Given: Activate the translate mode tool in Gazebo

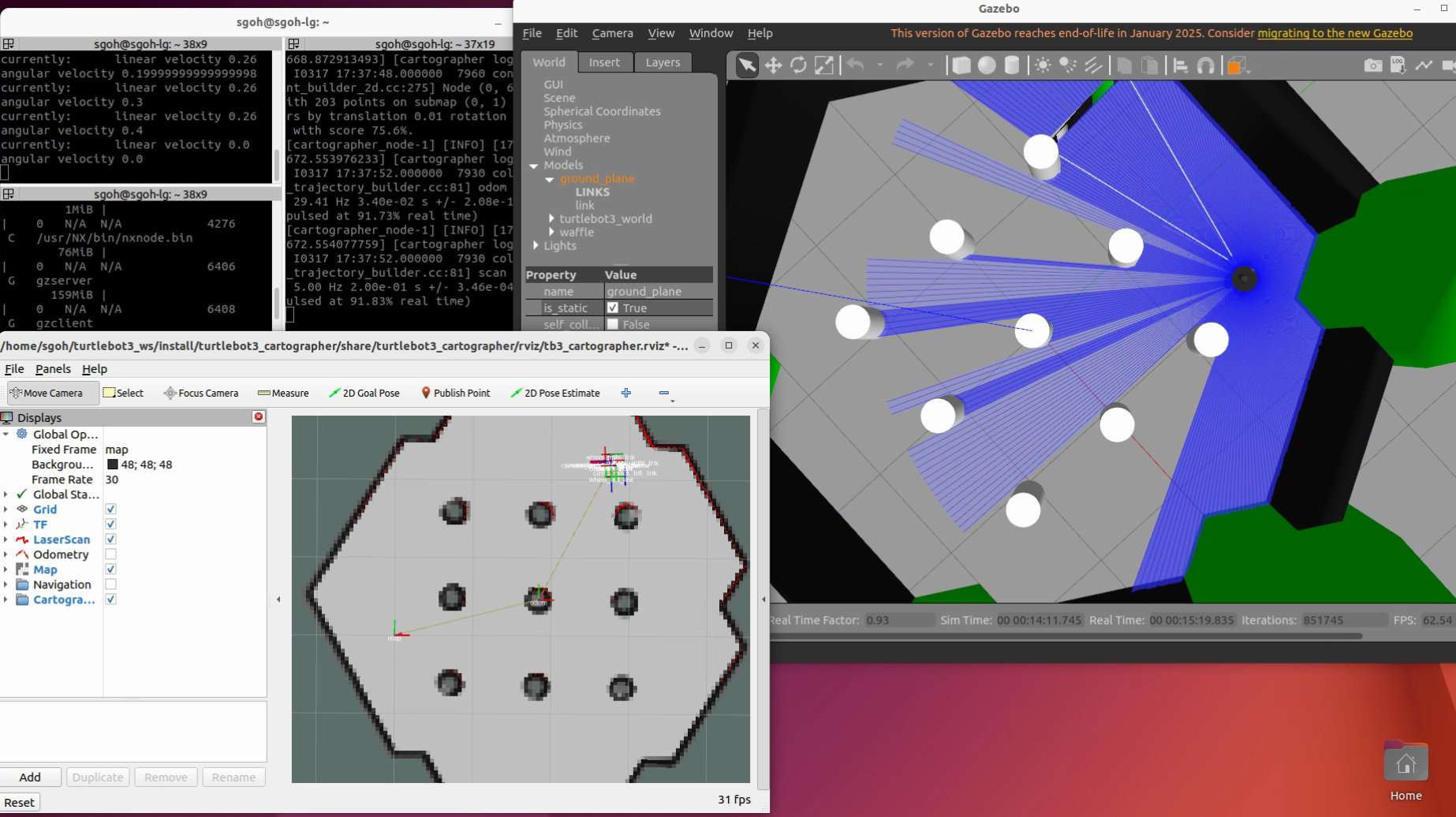Looking at the screenshot, I should coord(773,65).
